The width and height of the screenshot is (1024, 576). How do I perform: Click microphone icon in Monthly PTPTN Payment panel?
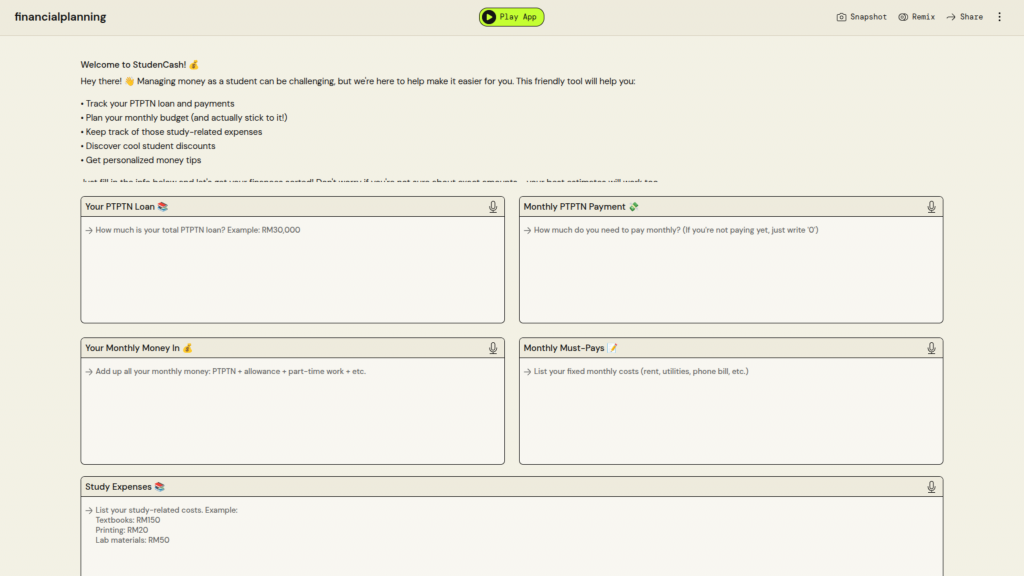click(931, 207)
